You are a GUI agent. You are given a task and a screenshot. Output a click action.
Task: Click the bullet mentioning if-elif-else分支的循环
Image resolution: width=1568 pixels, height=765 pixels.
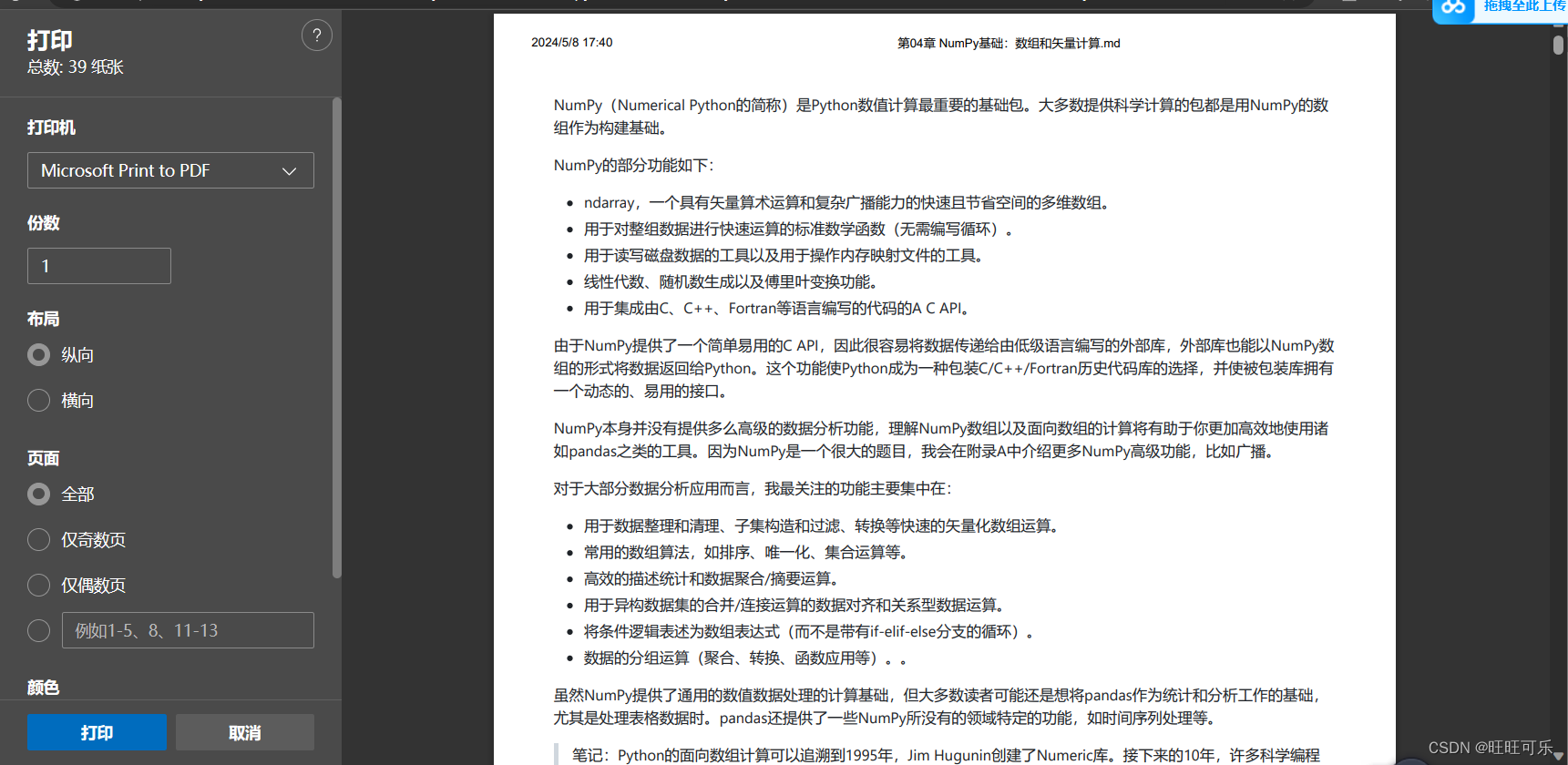point(809,631)
